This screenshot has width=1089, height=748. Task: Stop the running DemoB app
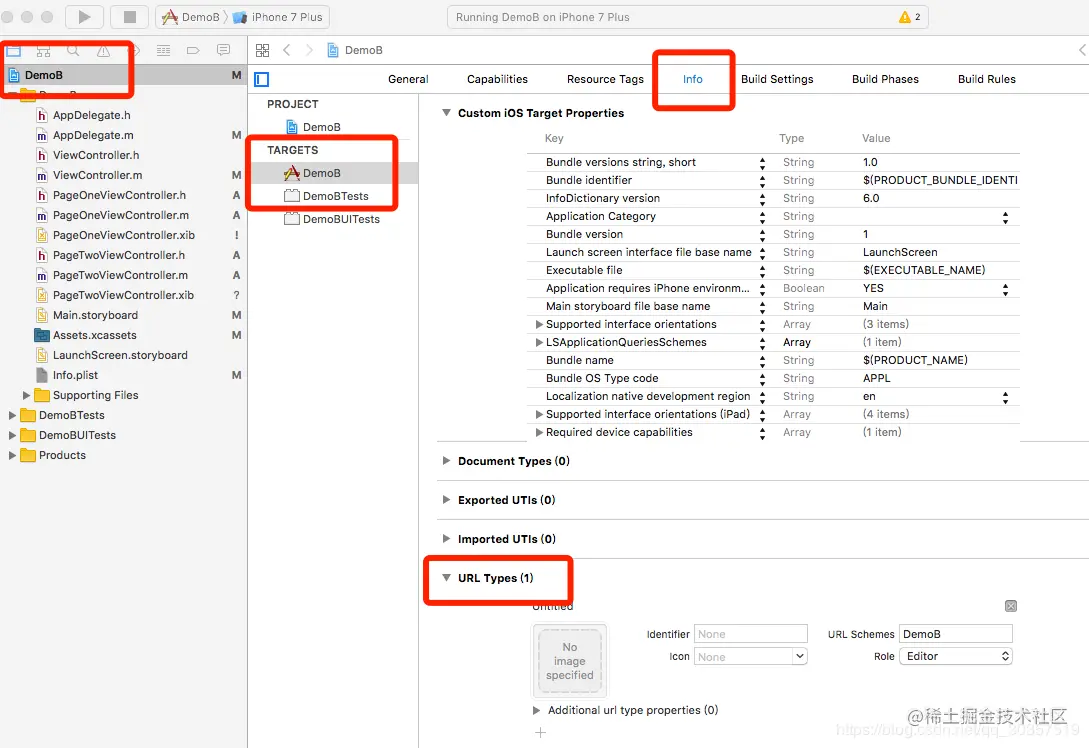129,17
